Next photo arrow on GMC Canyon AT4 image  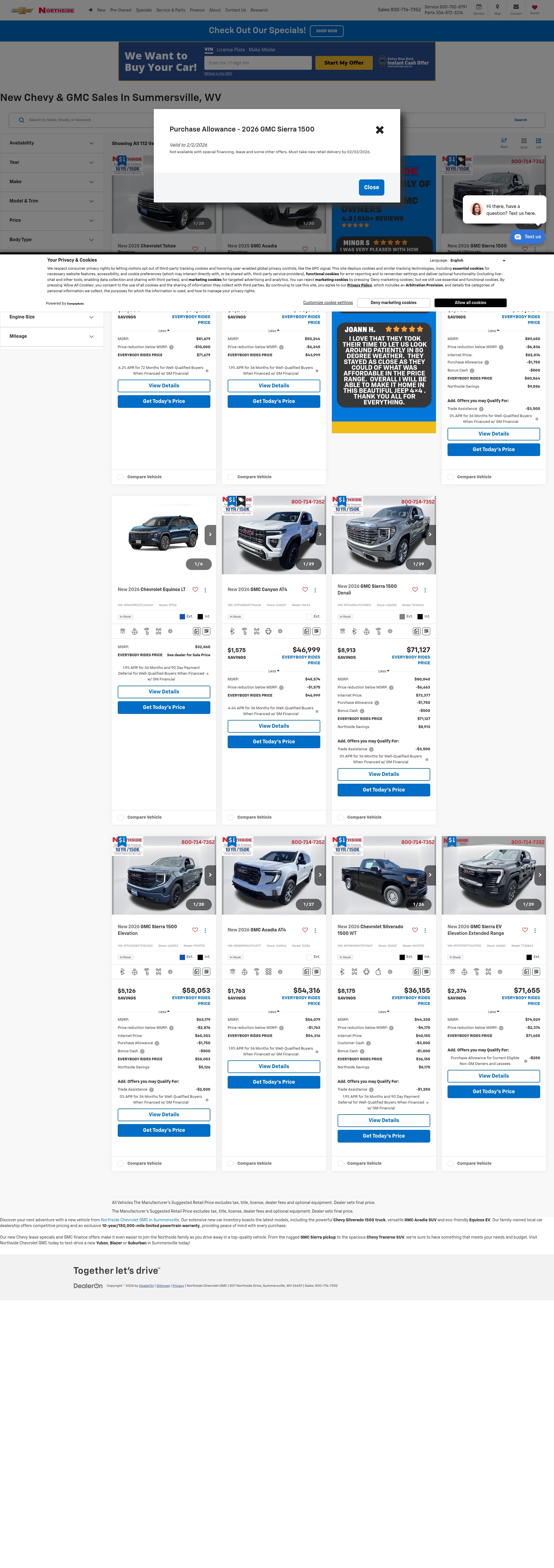tap(320, 534)
